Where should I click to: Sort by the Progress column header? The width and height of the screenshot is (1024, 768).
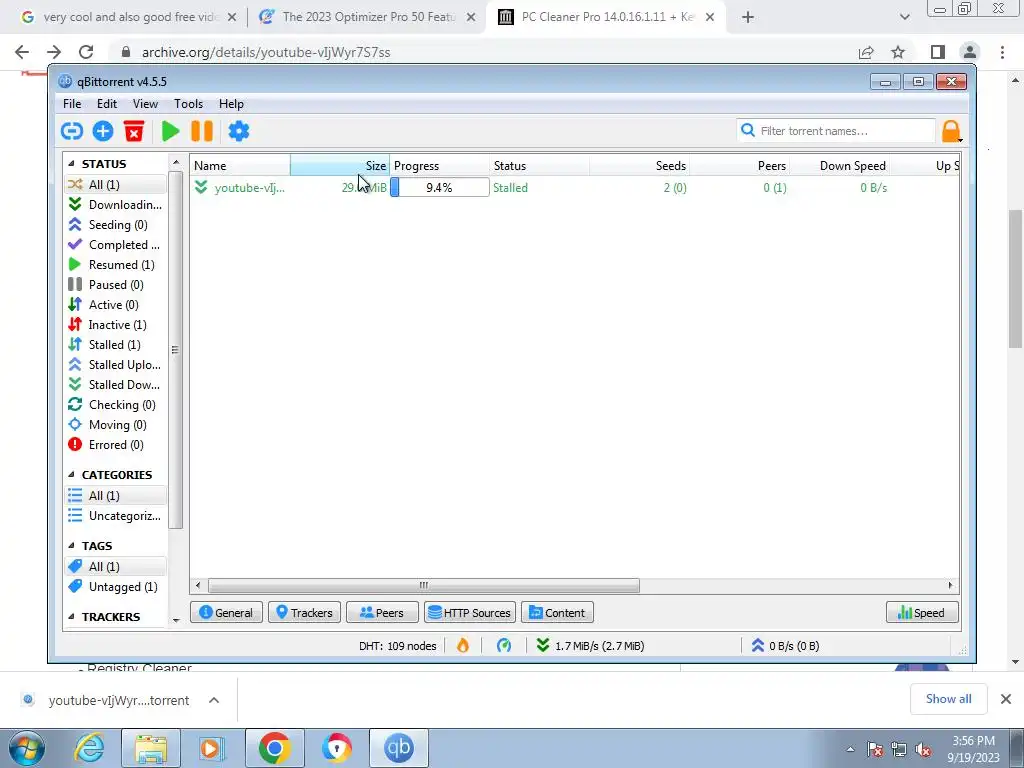pos(440,166)
